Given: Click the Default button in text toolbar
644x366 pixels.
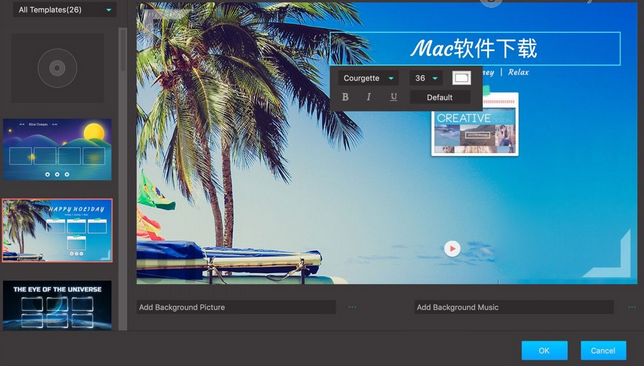Looking at the screenshot, I should (x=440, y=97).
